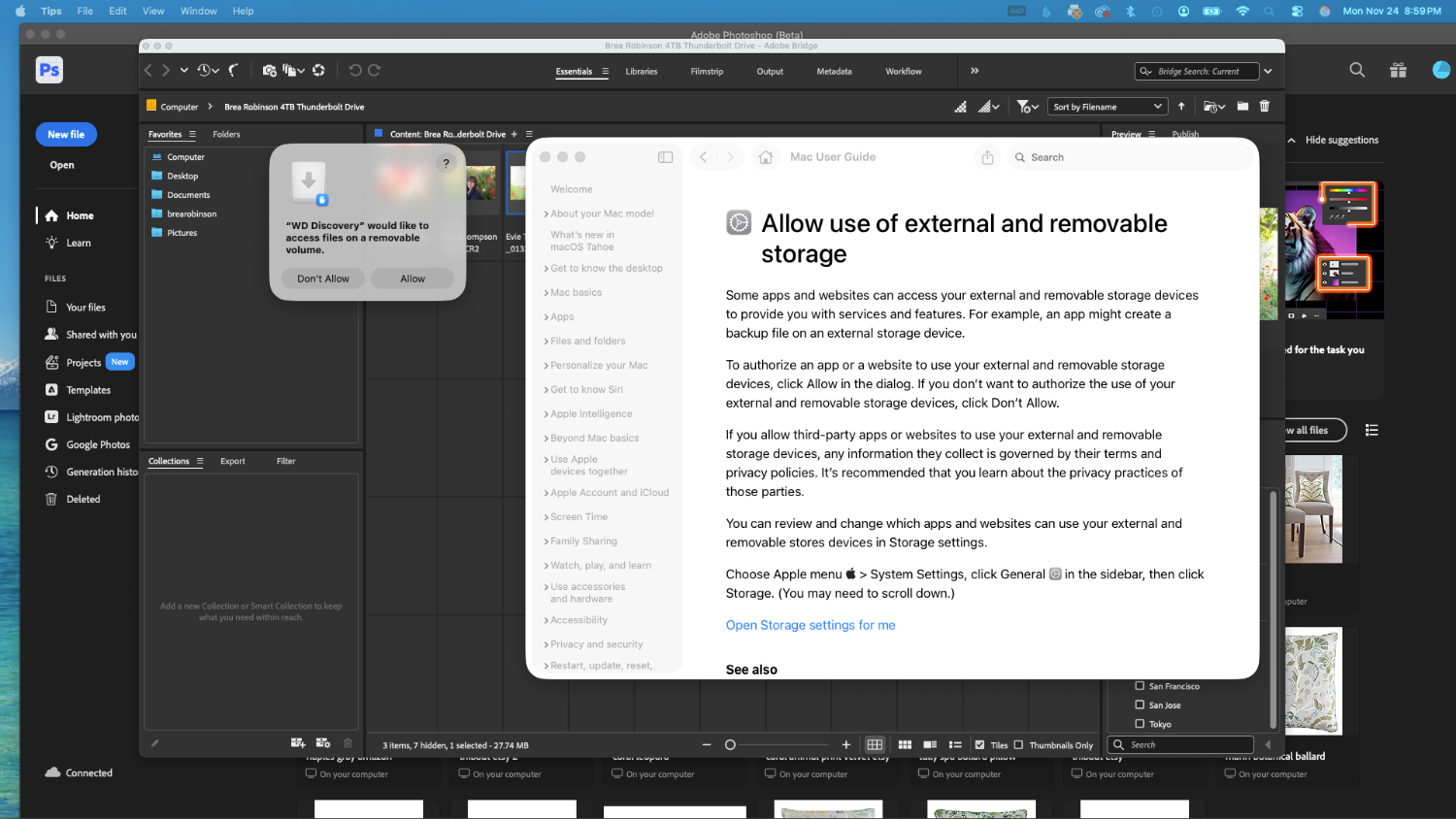Toggle ascending sort order arrow

pos(1181,107)
